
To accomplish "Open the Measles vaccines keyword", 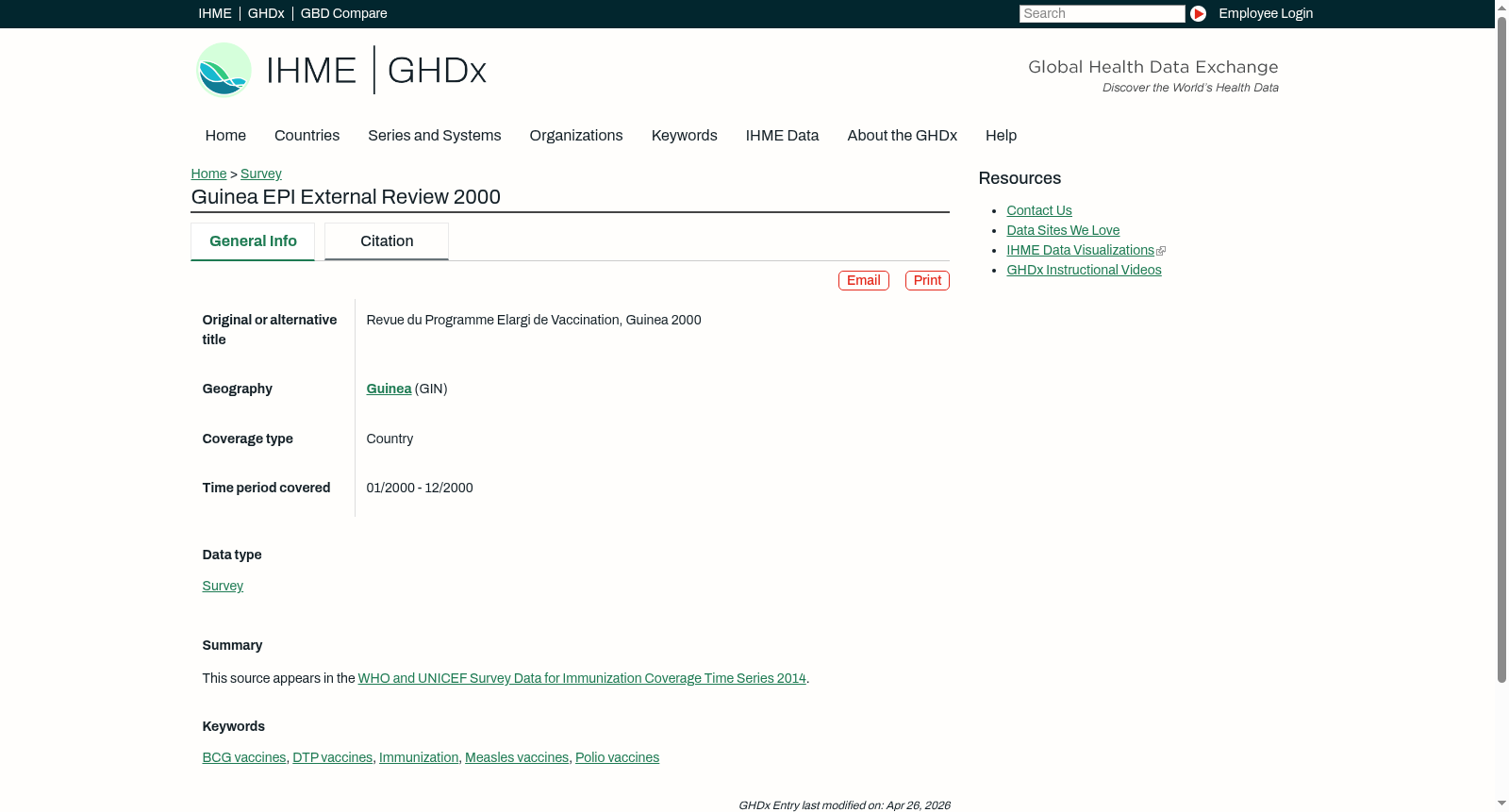I will (x=517, y=757).
